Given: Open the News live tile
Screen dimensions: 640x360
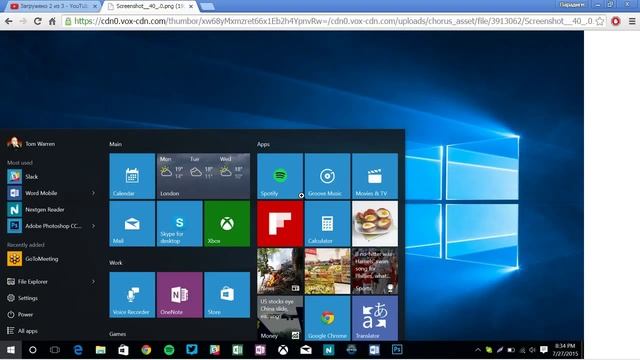Looking at the screenshot, I should pyautogui.click(x=280, y=271).
